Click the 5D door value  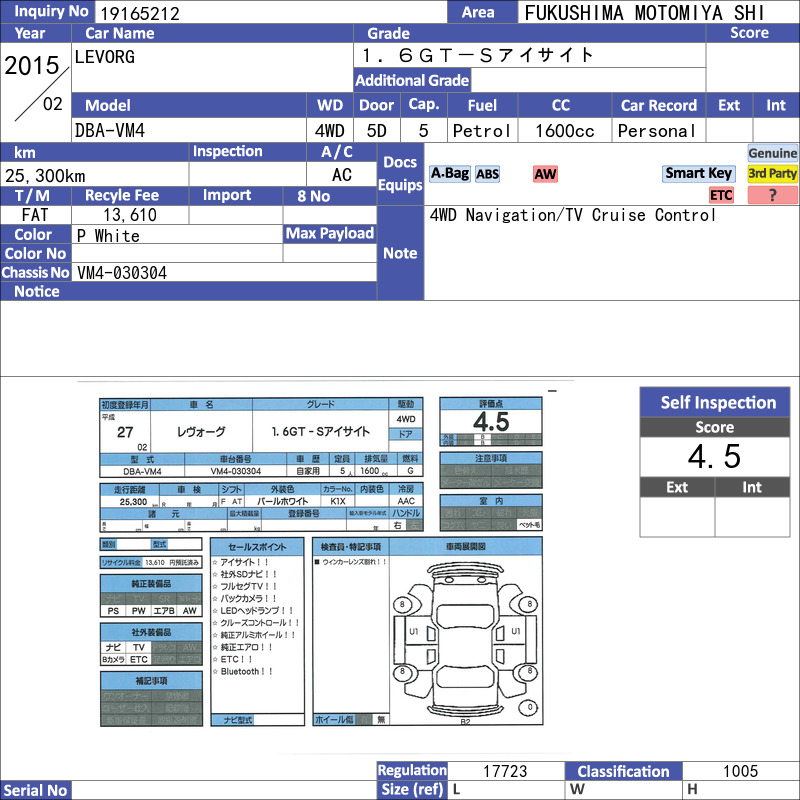[x=377, y=131]
